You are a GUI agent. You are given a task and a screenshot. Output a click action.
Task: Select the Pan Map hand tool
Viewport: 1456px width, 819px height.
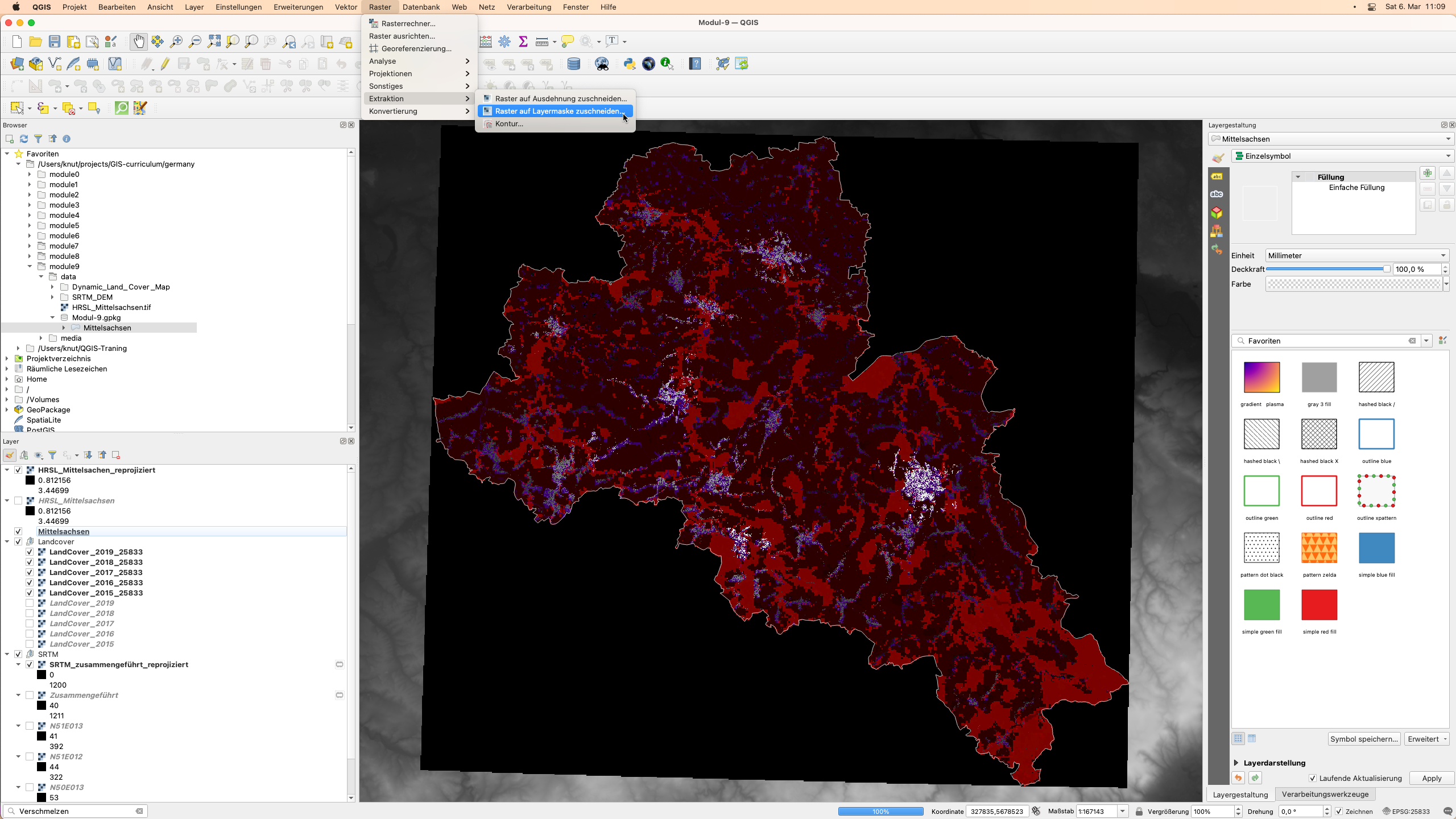138,42
